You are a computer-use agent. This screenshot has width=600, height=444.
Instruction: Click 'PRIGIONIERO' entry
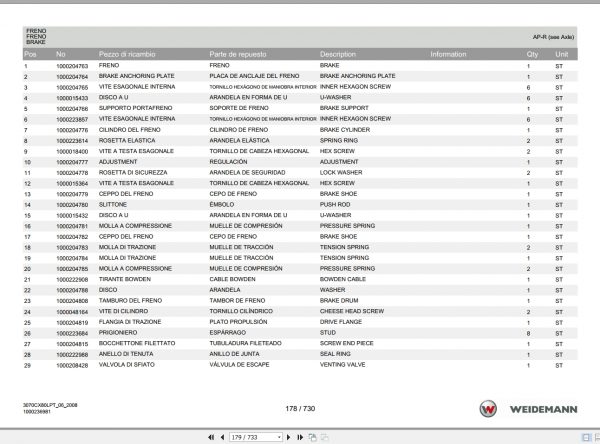(x=118, y=333)
